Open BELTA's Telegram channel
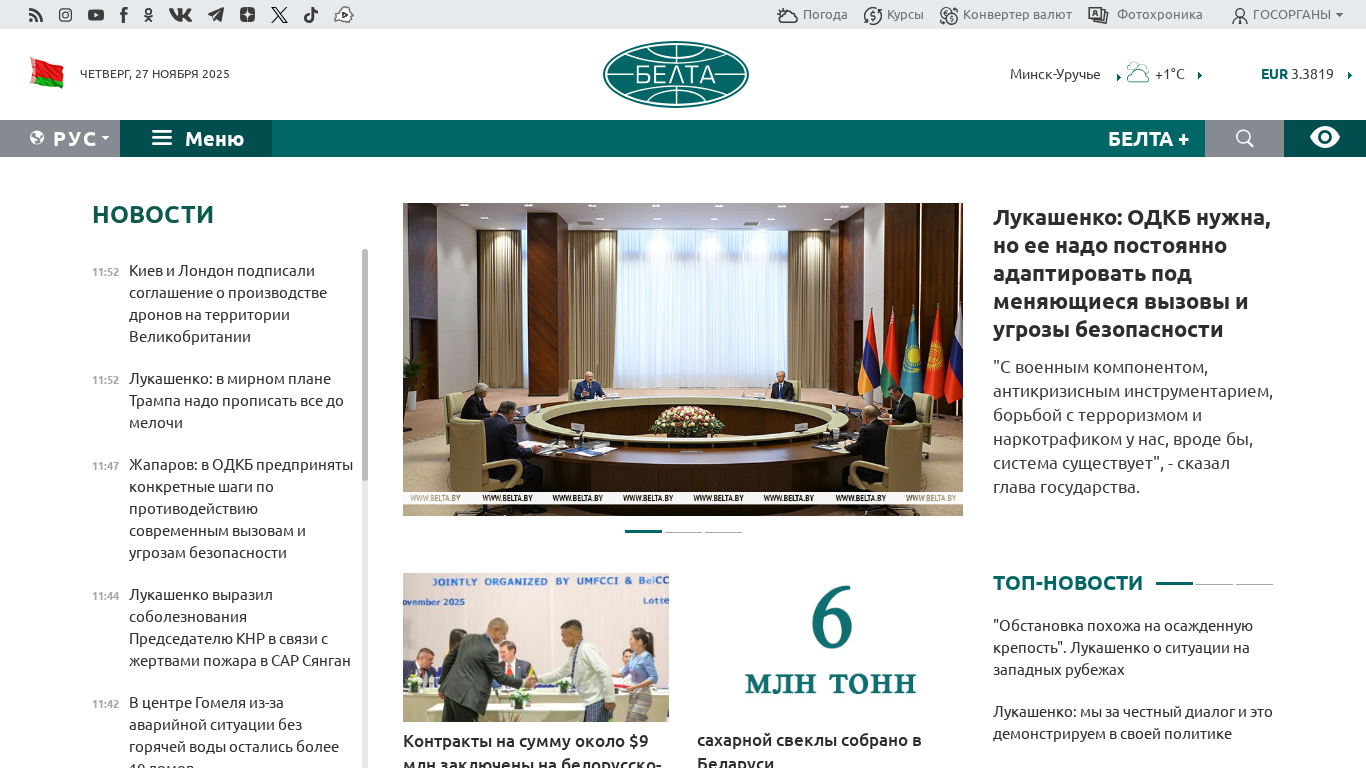1366x768 pixels. click(216, 15)
